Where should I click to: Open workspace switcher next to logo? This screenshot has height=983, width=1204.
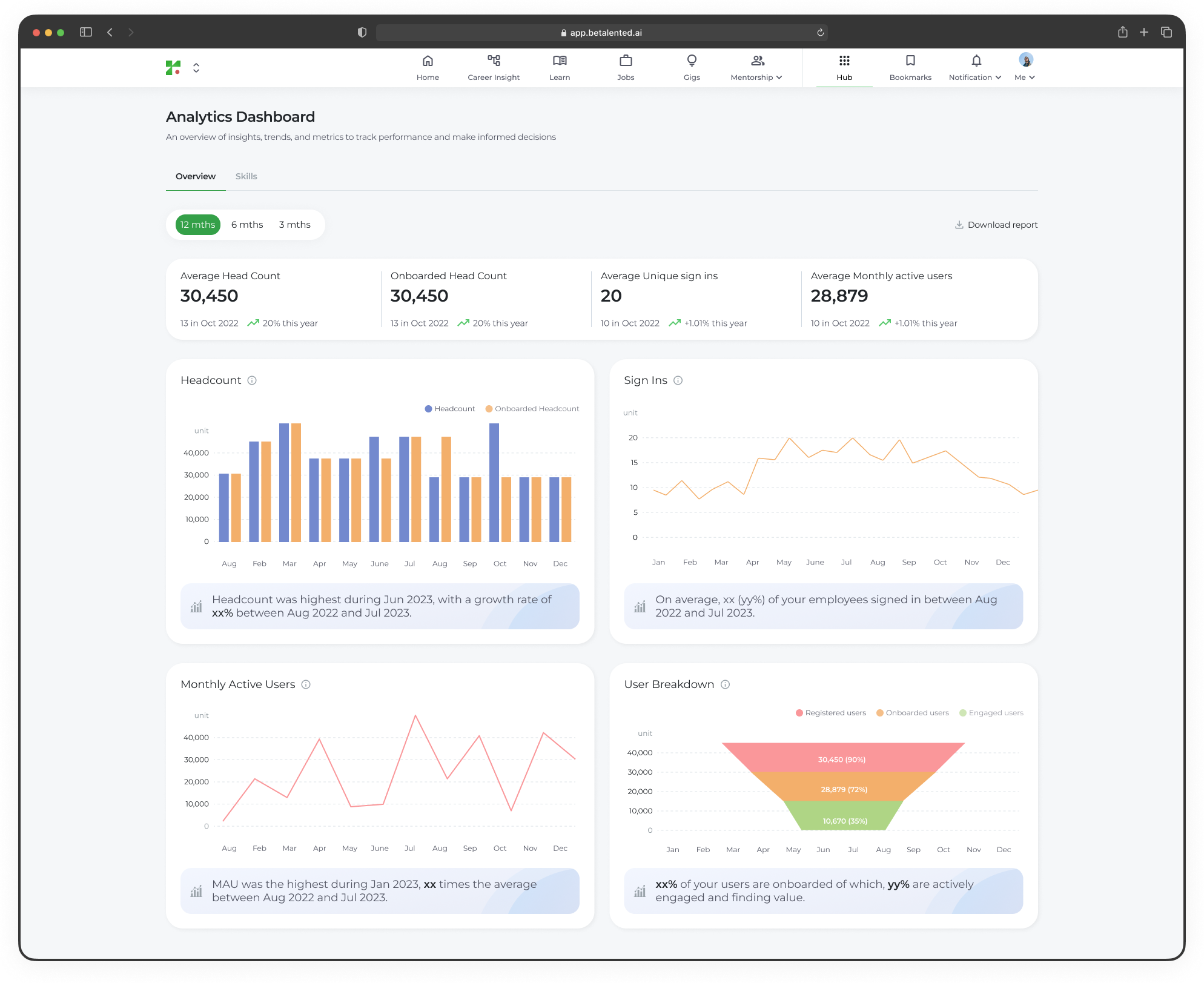(196, 68)
